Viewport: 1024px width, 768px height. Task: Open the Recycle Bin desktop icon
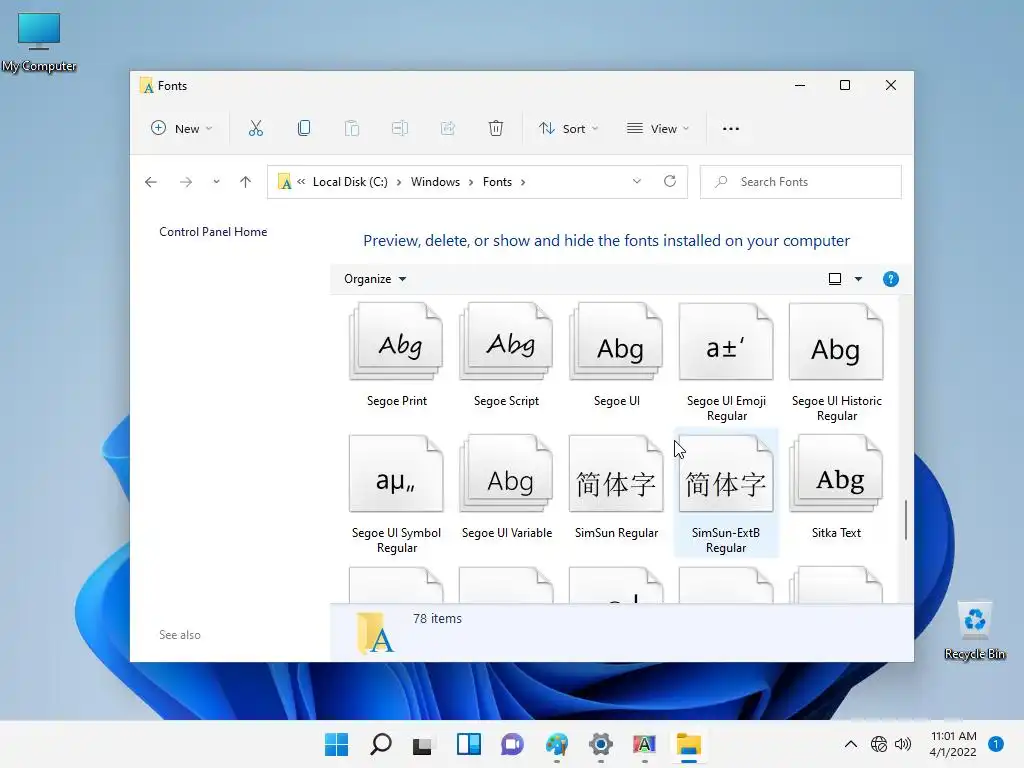974,630
